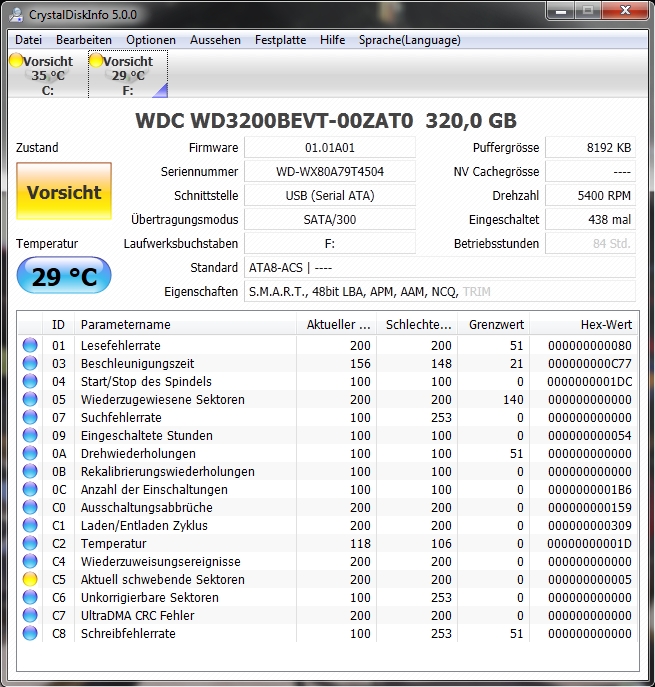The width and height of the screenshot is (655, 687).
Task: Click the current value 118 in Temperatur row
Action: [360, 543]
